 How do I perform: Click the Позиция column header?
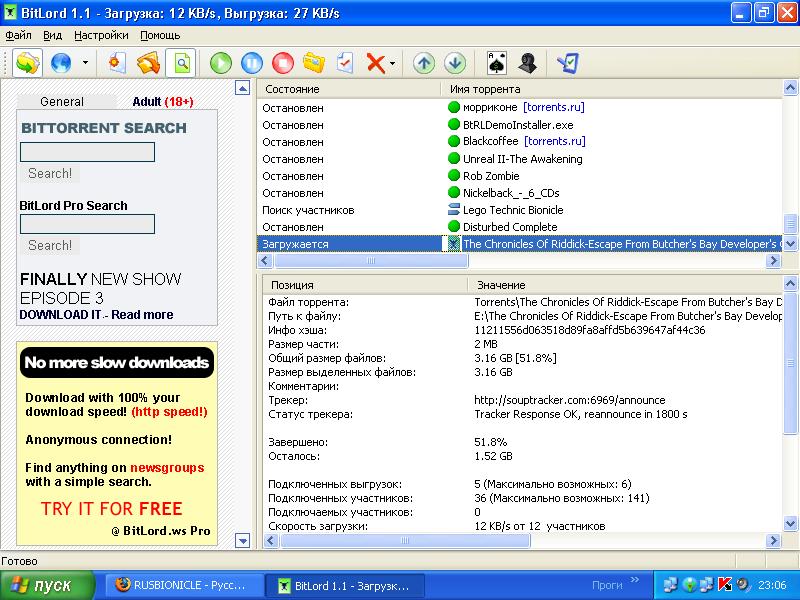tap(365, 285)
